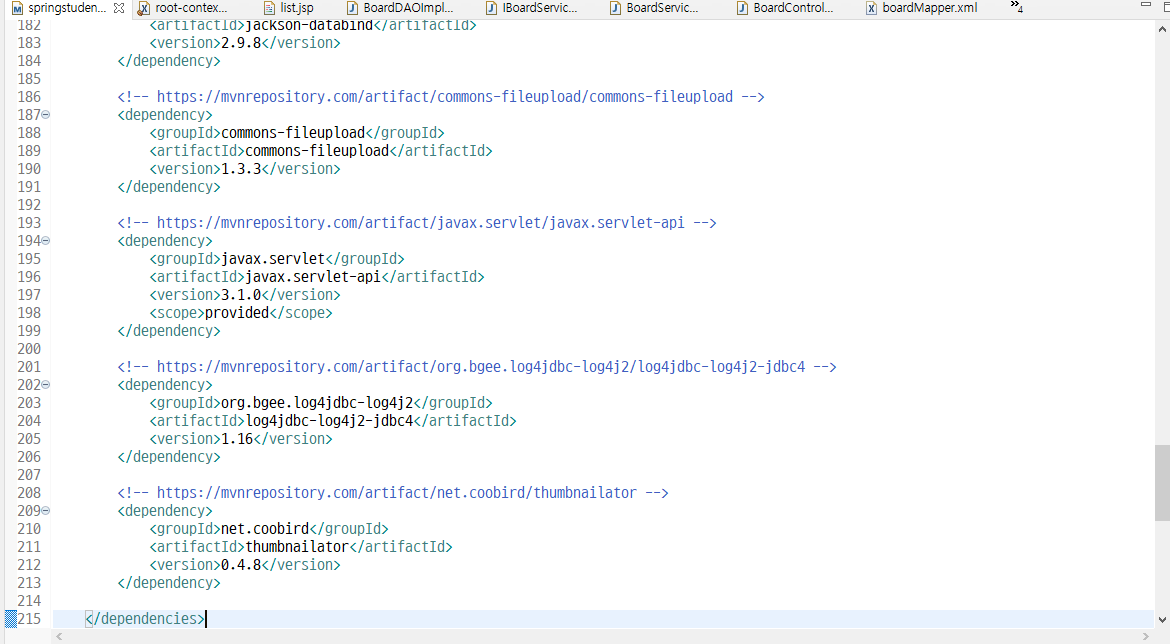
Task: Click the vertical scrollbar thumb
Action: coord(1162,482)
